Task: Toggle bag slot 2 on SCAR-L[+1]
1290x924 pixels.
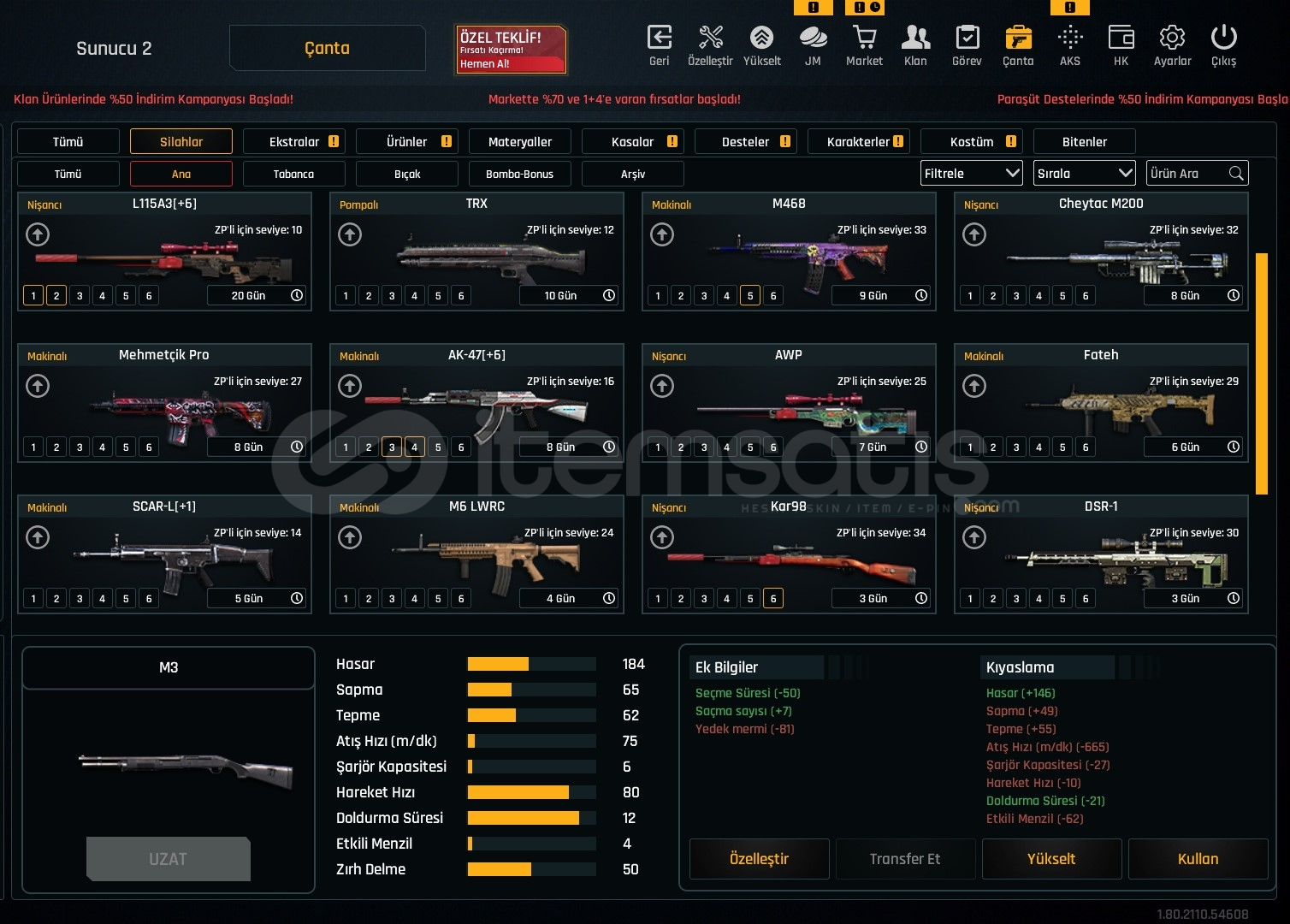Action: [56, 599]
